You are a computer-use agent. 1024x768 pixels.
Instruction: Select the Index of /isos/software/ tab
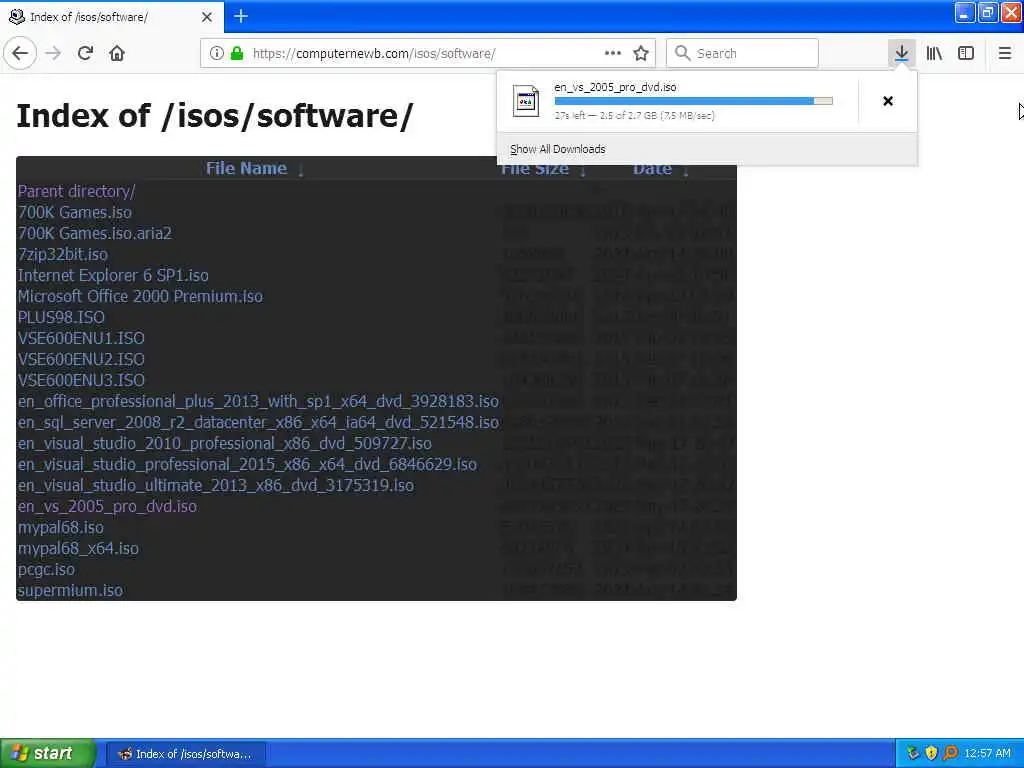point(112,16)
